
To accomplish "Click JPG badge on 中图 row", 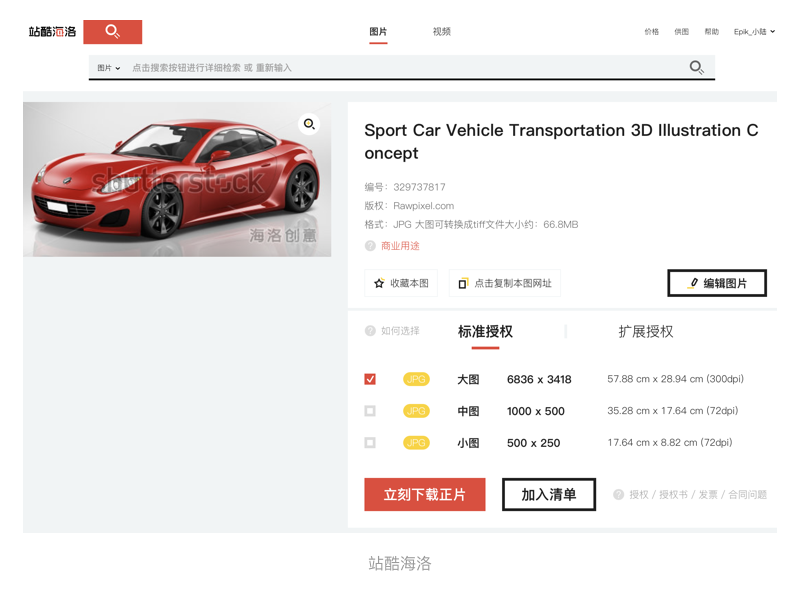I will tap(416, 411).
